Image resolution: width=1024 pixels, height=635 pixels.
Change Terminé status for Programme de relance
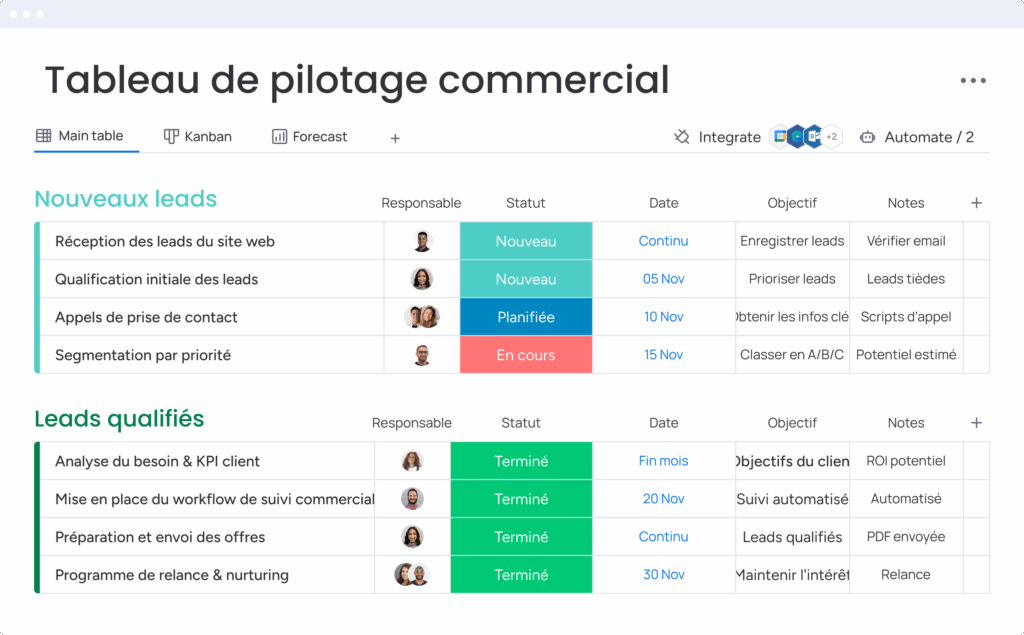[521, 575]
